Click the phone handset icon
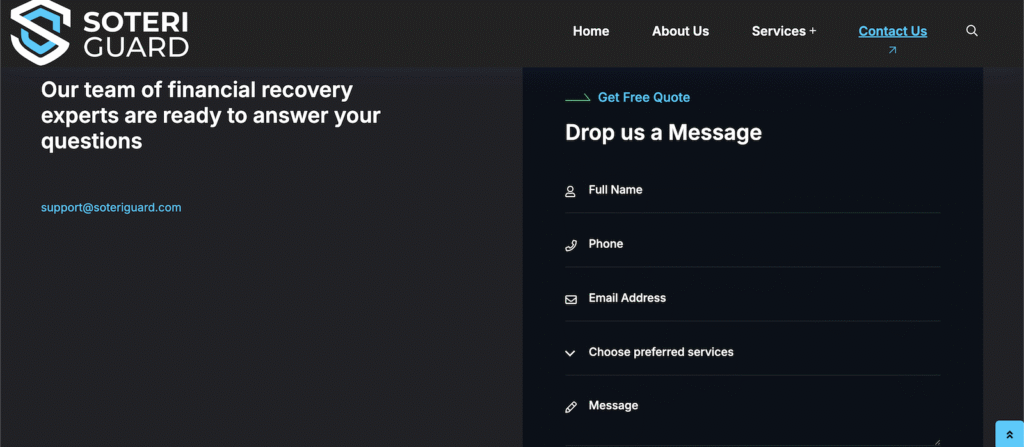This screenshot has height=447, width=1024. coord(571,245)
